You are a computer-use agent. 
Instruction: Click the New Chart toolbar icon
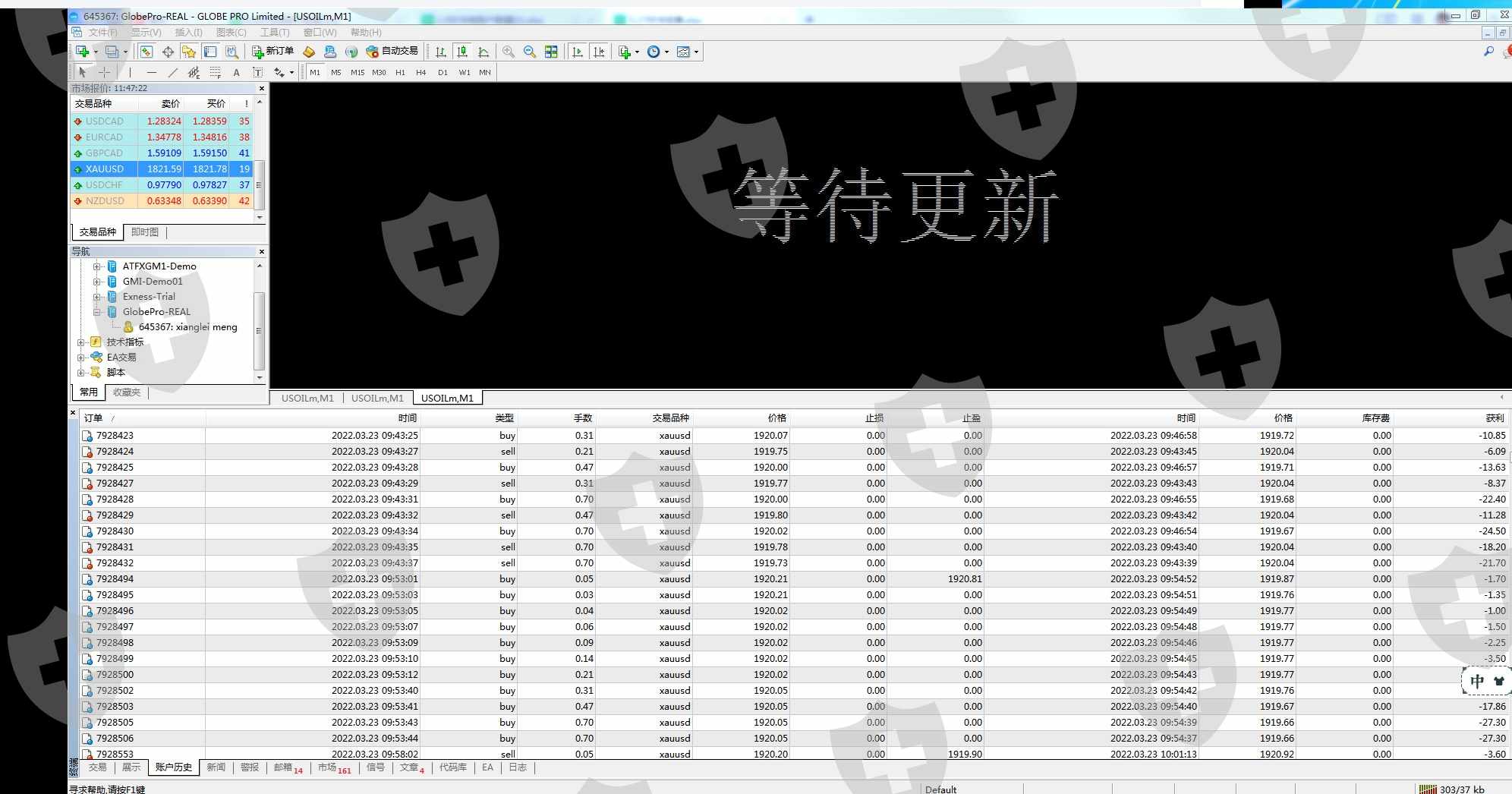83,52
